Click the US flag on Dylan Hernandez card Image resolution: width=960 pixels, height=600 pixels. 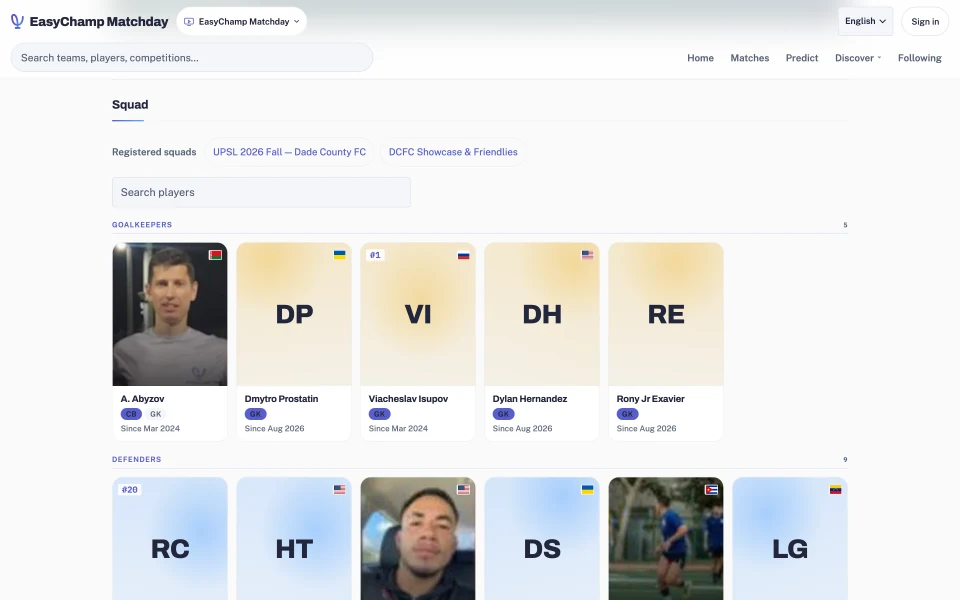tap(587, 255)
